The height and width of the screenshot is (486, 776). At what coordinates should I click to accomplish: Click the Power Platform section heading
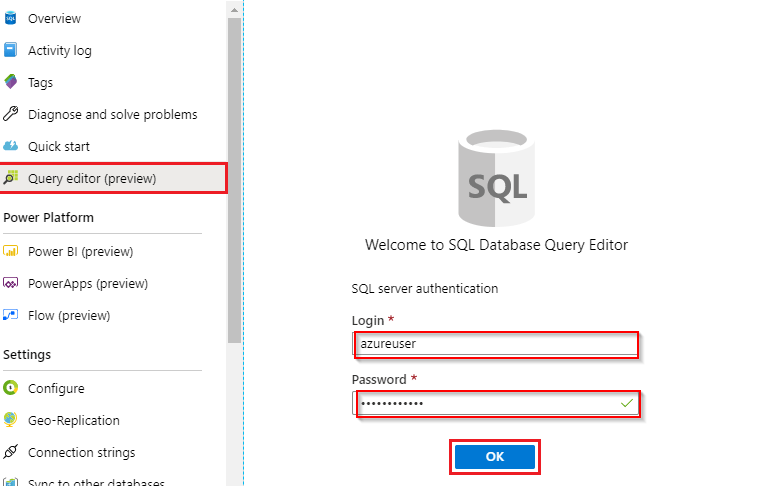(x=48, y=218)
